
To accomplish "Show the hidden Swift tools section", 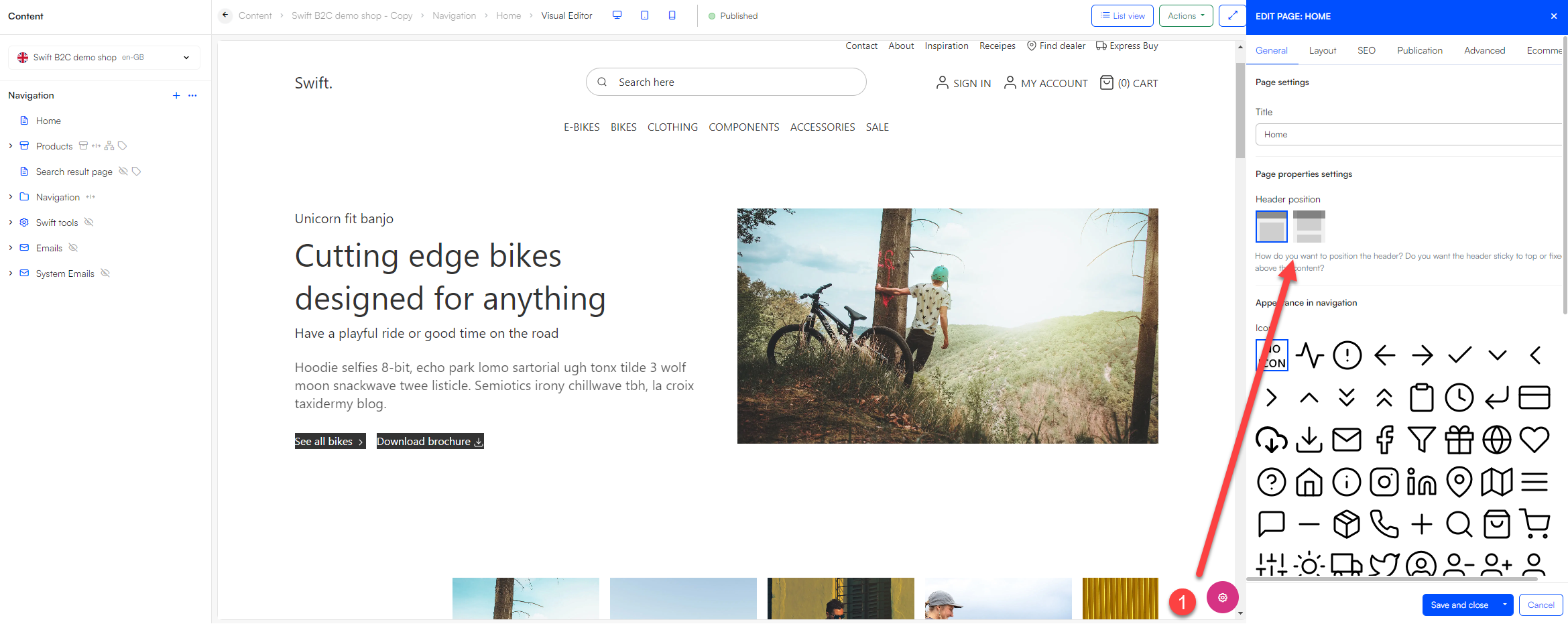I will pyautogui.click(x=89, y=222).
